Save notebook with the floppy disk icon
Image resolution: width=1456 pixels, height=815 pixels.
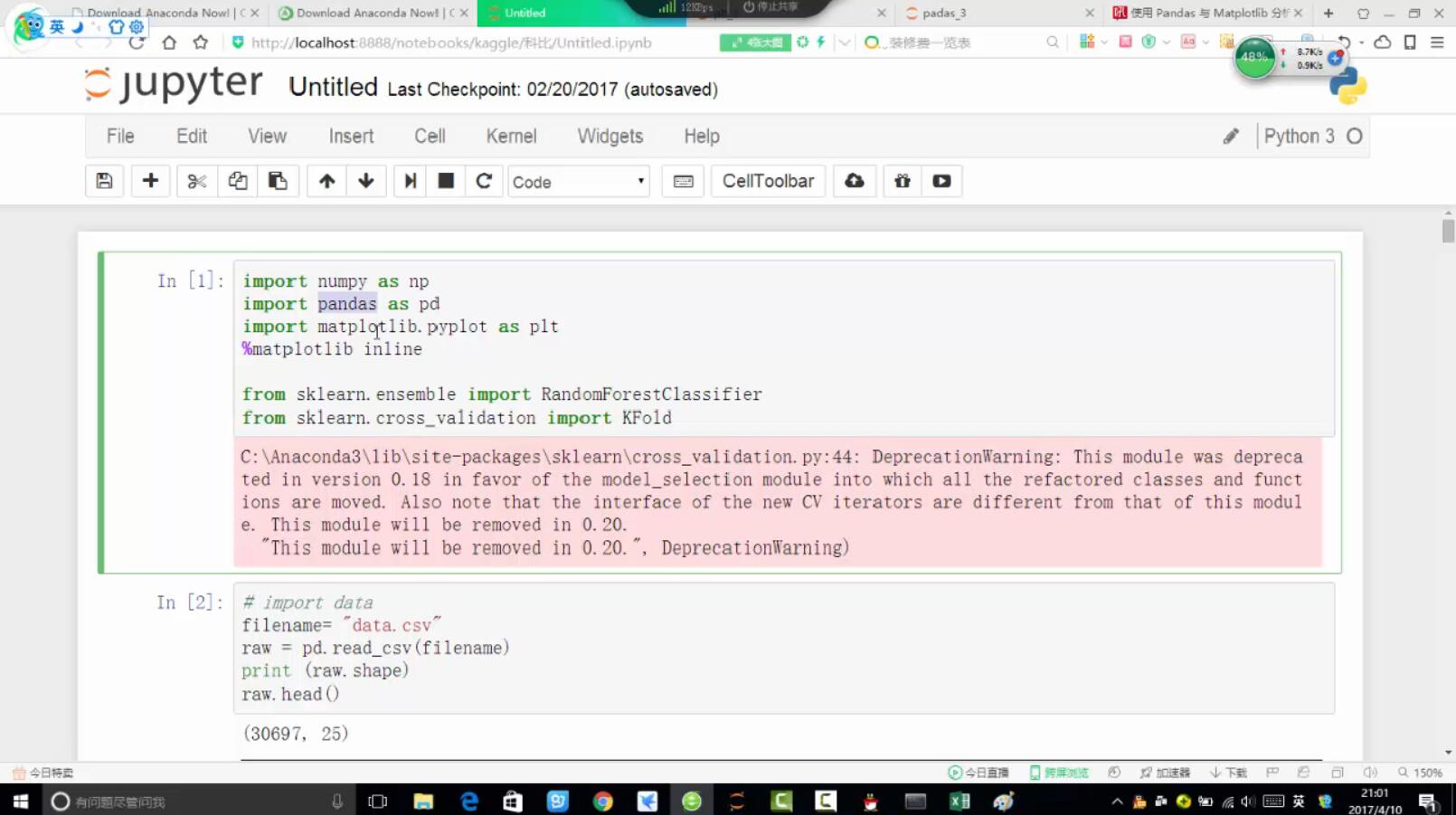pyautogui.click(x=104, y=182)
